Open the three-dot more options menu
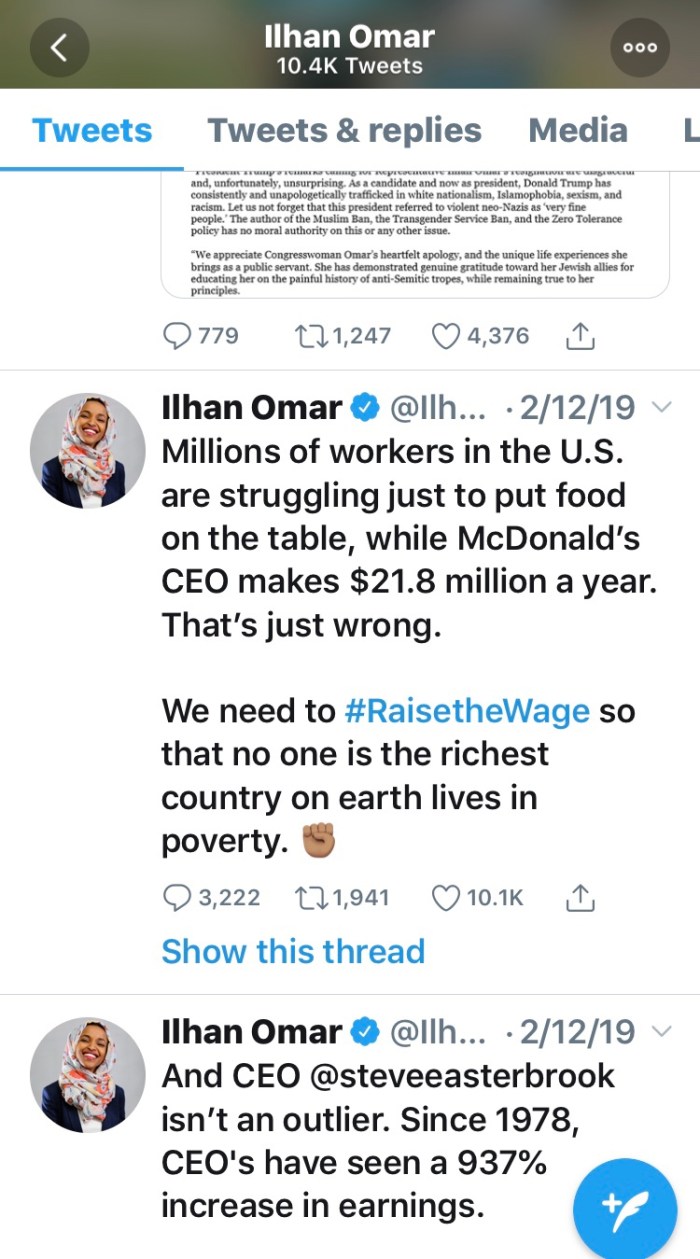This screenshot has width=700, height=1259. point(639,48)
